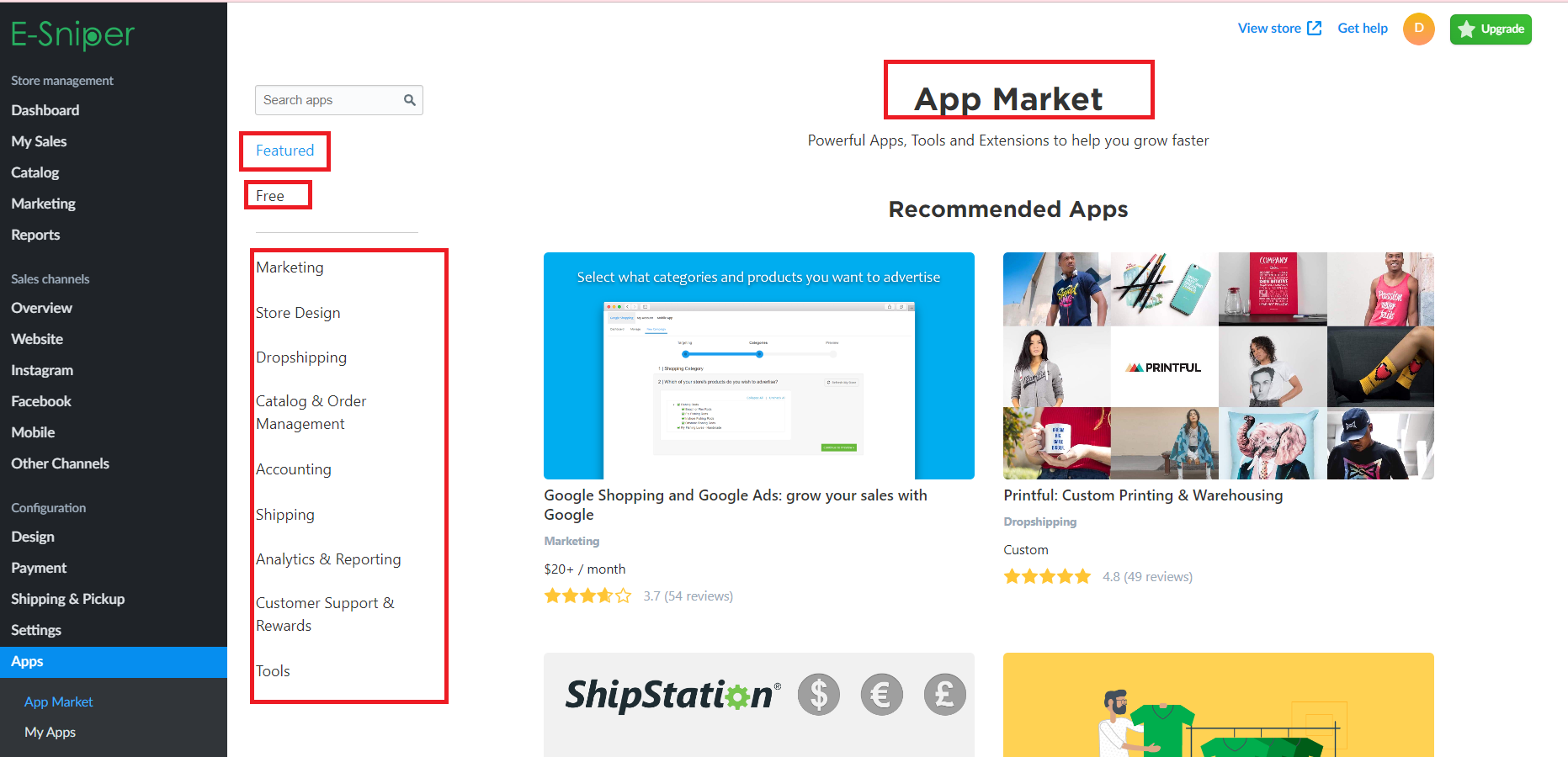Select the Free apps filter

(x=270, y=196)
